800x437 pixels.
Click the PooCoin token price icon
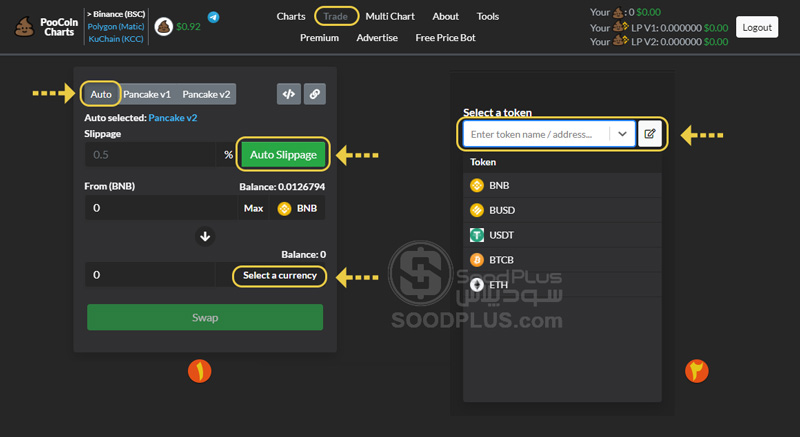tap(164, 27)
